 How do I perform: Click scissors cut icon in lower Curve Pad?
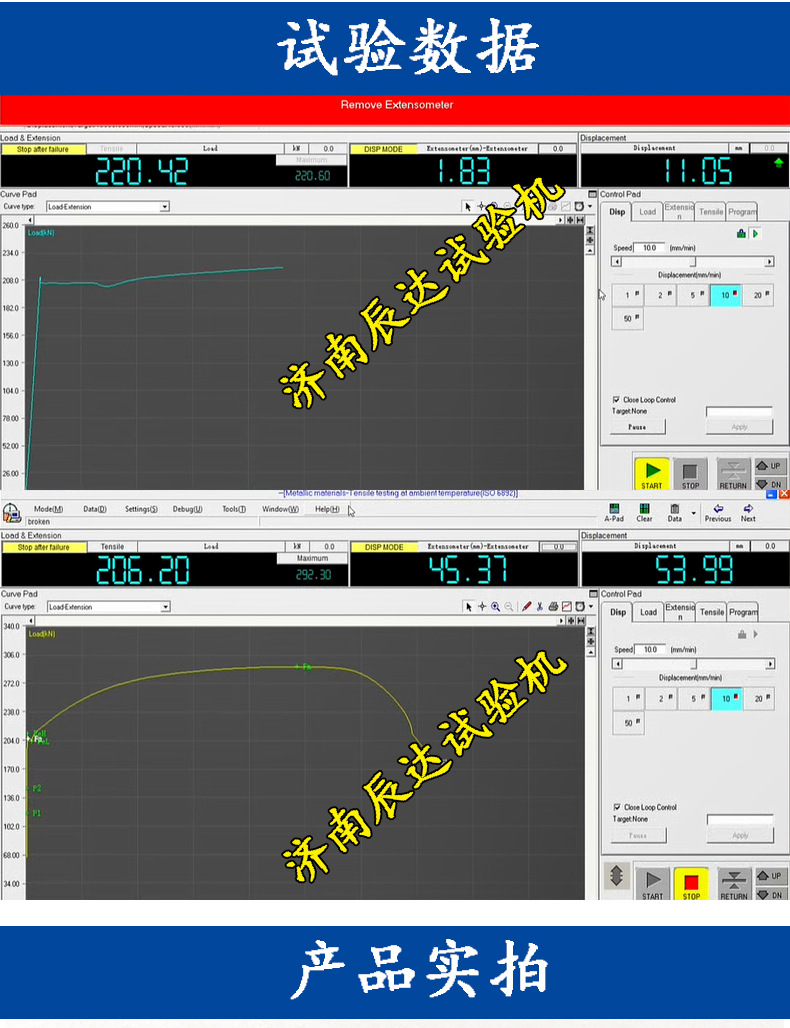click(540, 607)
